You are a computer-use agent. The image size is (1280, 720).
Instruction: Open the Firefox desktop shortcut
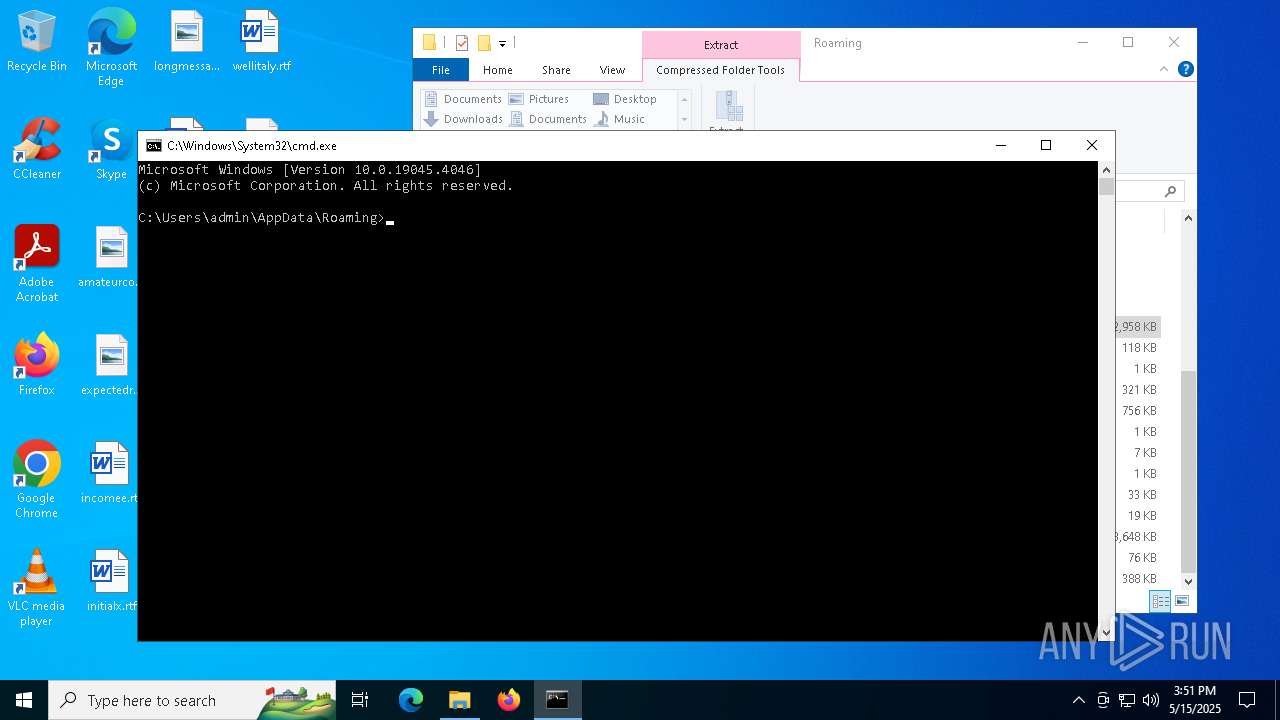pyautogui.click(x=37, y=366)
